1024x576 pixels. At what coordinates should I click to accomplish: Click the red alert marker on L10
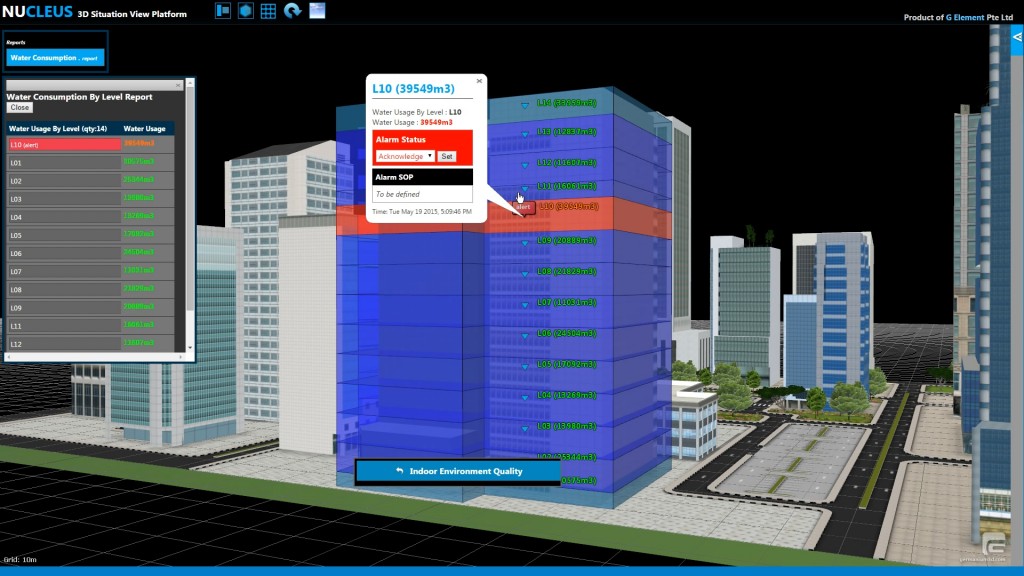(x=524, y=207)
